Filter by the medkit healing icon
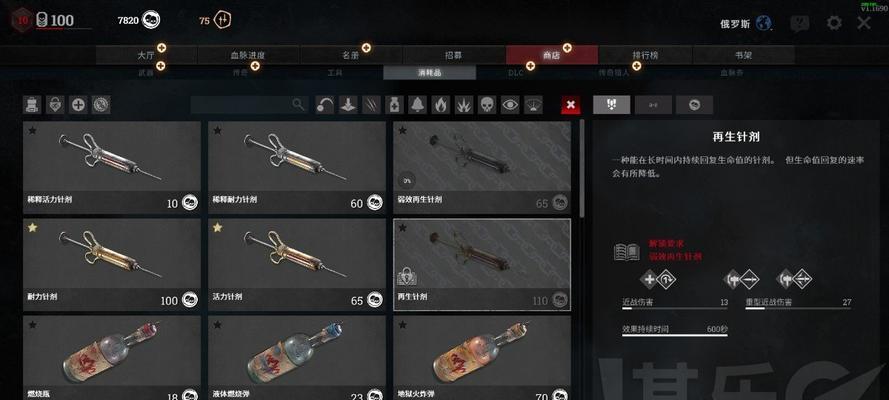 point(394,105)
